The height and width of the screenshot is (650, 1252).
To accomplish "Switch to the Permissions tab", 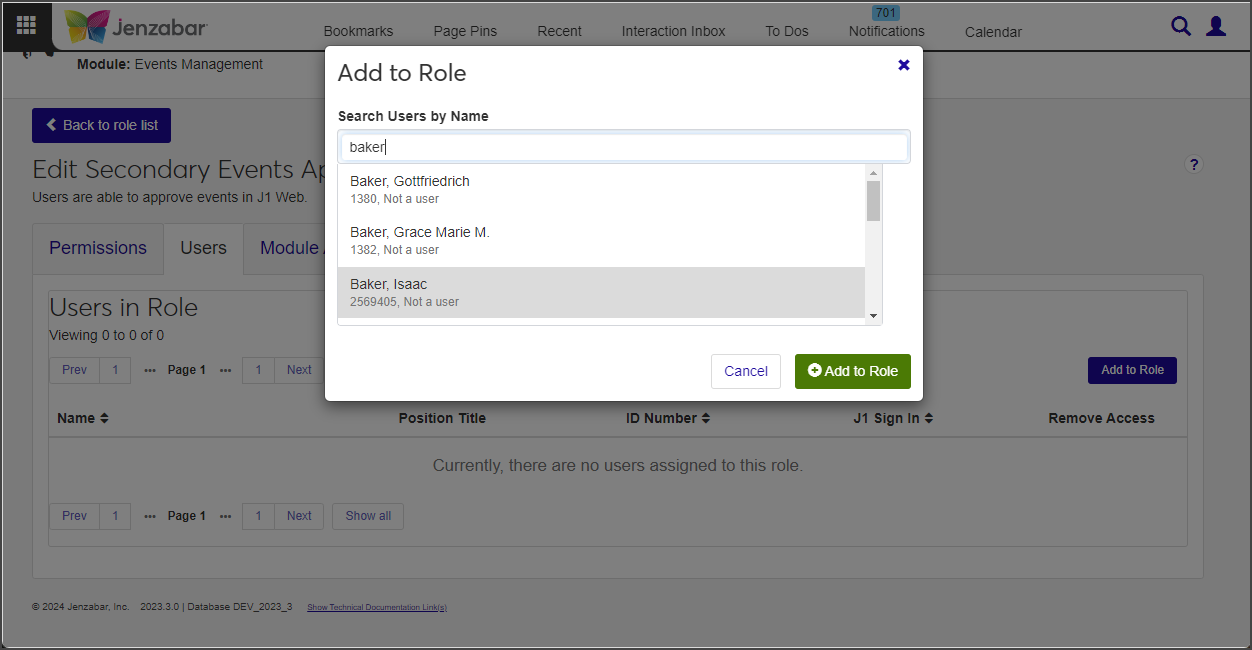I will click(98, 248).
